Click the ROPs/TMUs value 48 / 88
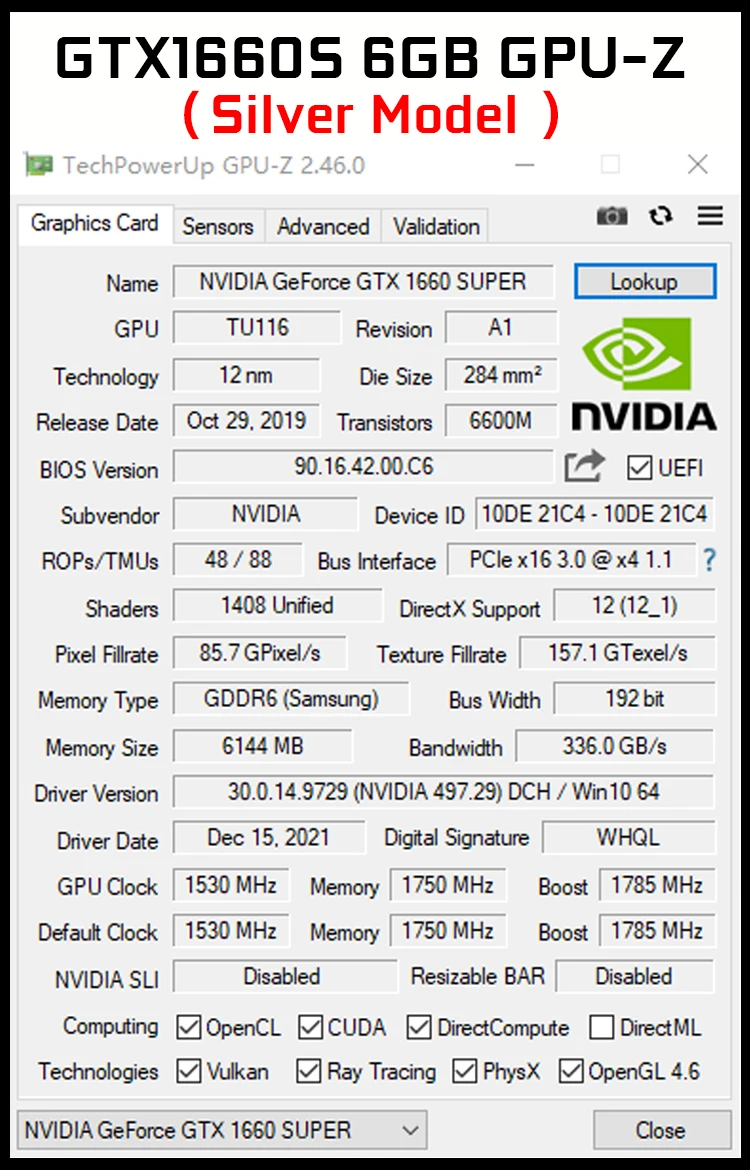This screenshot has width=750, height=1170. pyautogui.click(x=238, y=560)
